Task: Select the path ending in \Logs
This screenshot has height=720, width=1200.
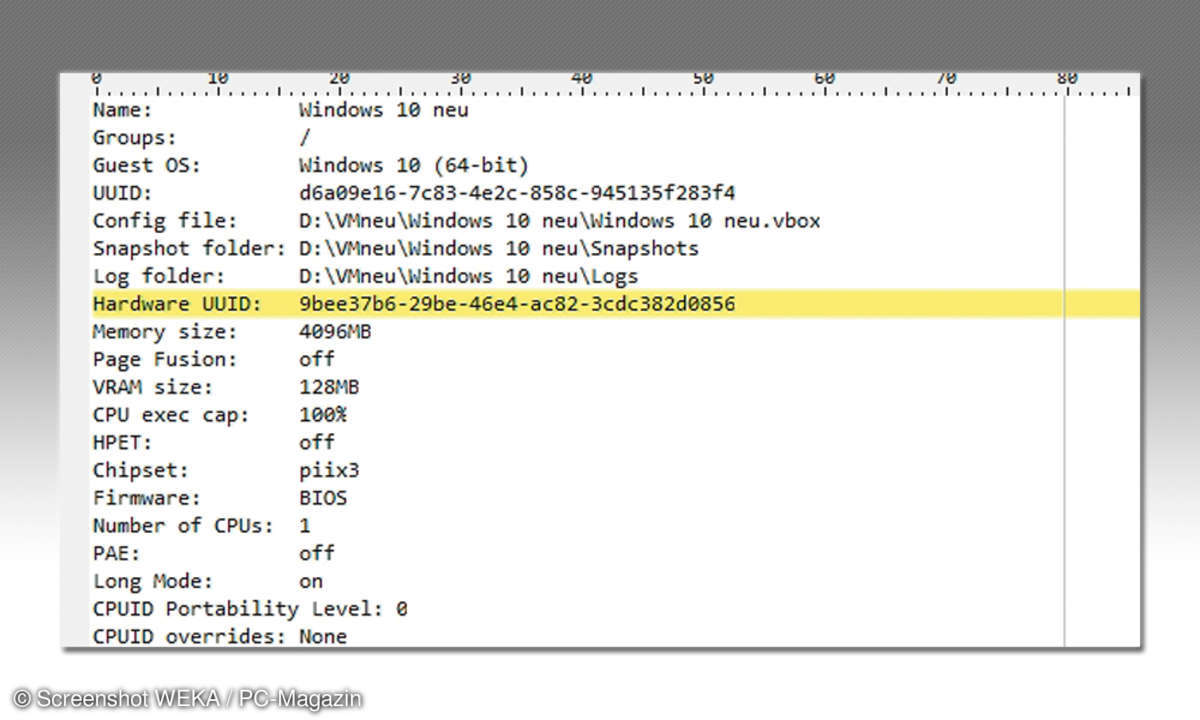Action: (469, 276)
